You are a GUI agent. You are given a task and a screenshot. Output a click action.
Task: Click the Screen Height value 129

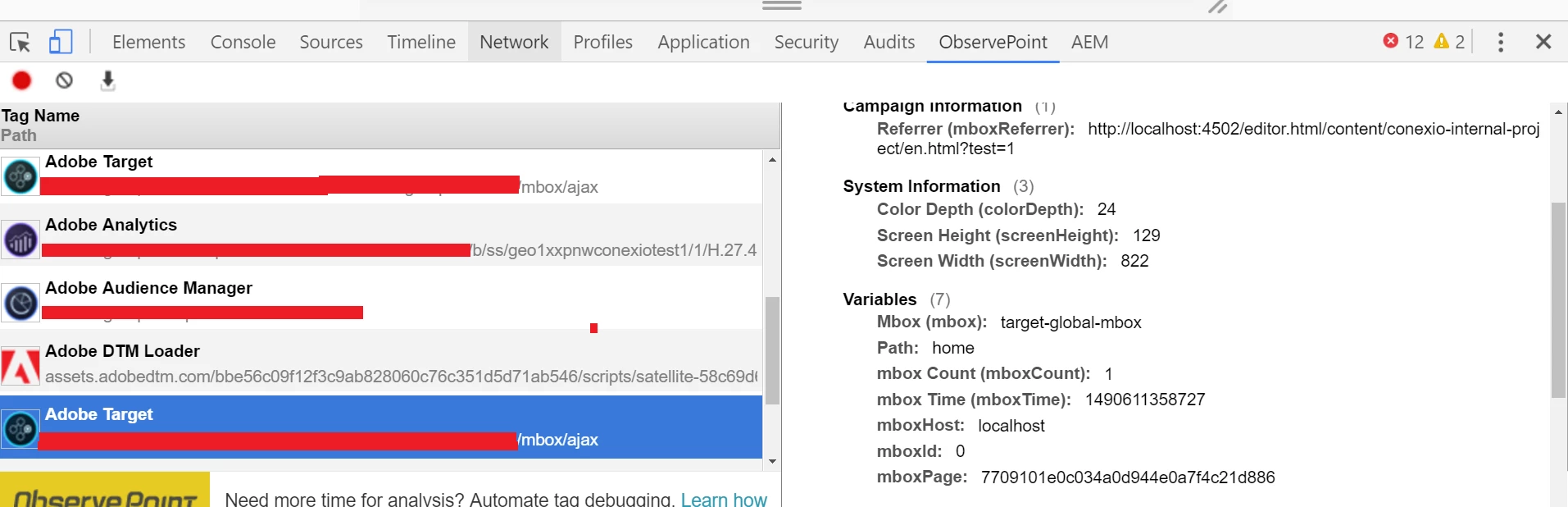[x=1146, y=235]
